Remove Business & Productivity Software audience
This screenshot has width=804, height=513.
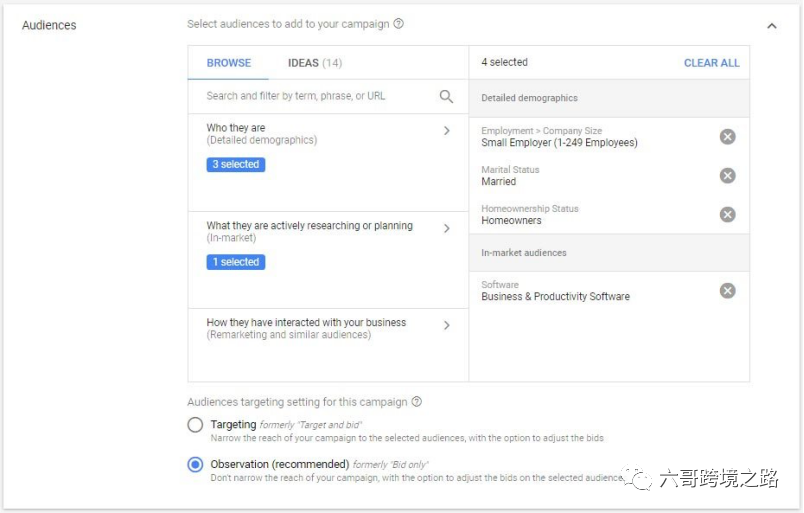point(728,291)
